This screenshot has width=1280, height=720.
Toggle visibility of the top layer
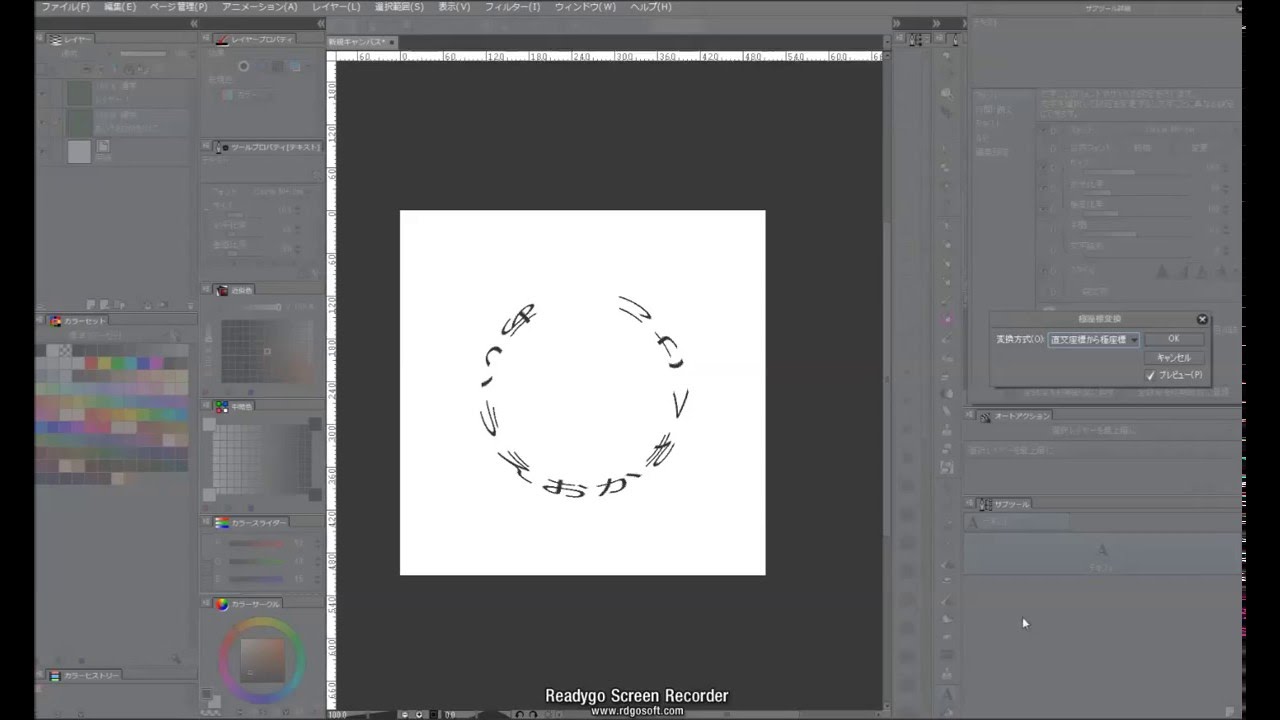(42, 93)
